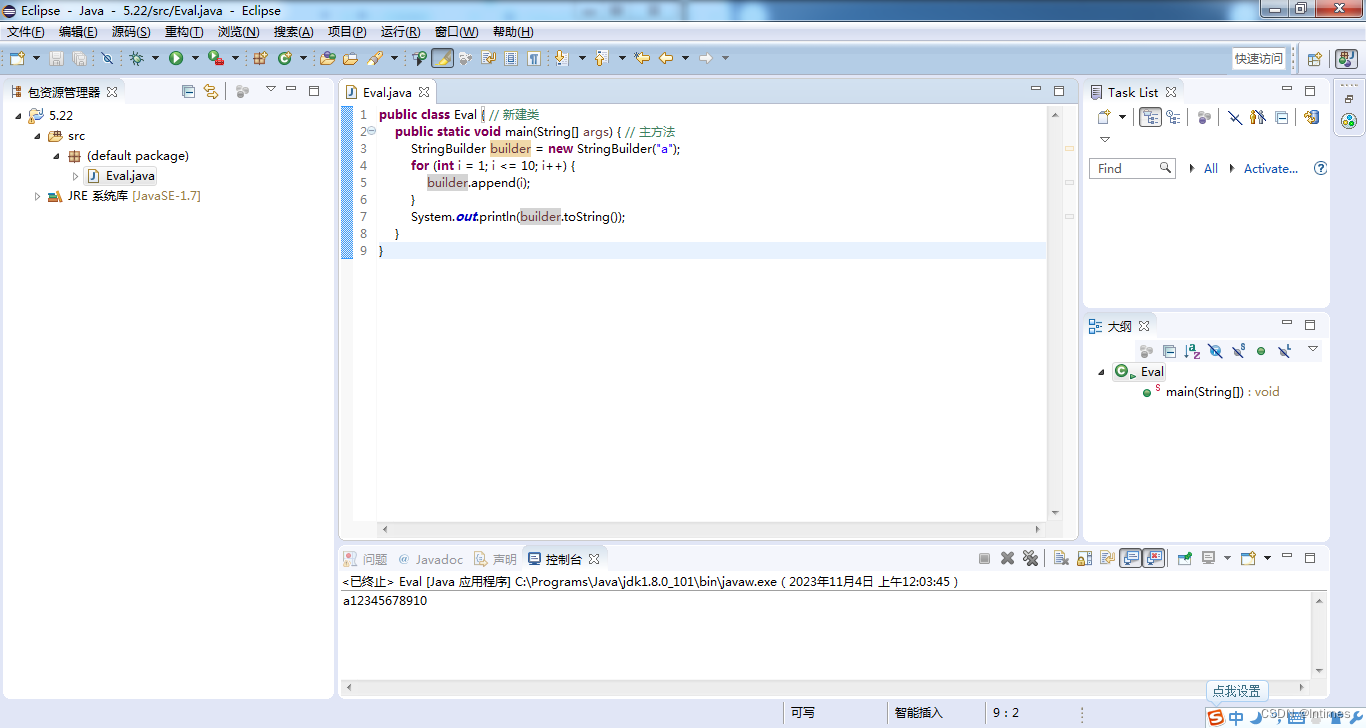
Task: Click the Open Console icon
Action: 1248,559
